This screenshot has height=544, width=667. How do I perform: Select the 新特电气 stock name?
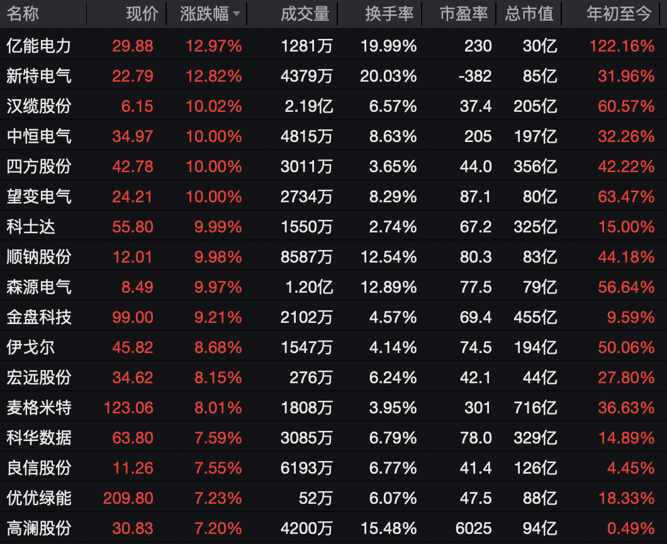click(38, 76)
